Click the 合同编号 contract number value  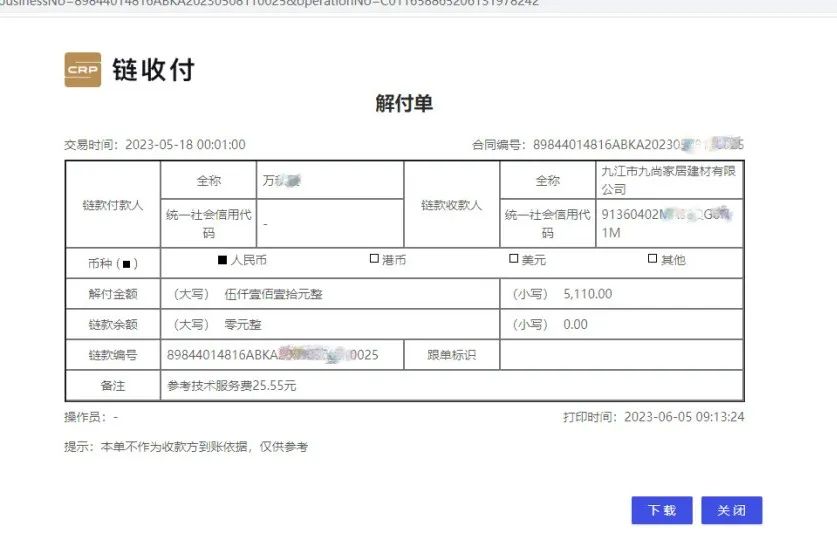tap(638, 144)
